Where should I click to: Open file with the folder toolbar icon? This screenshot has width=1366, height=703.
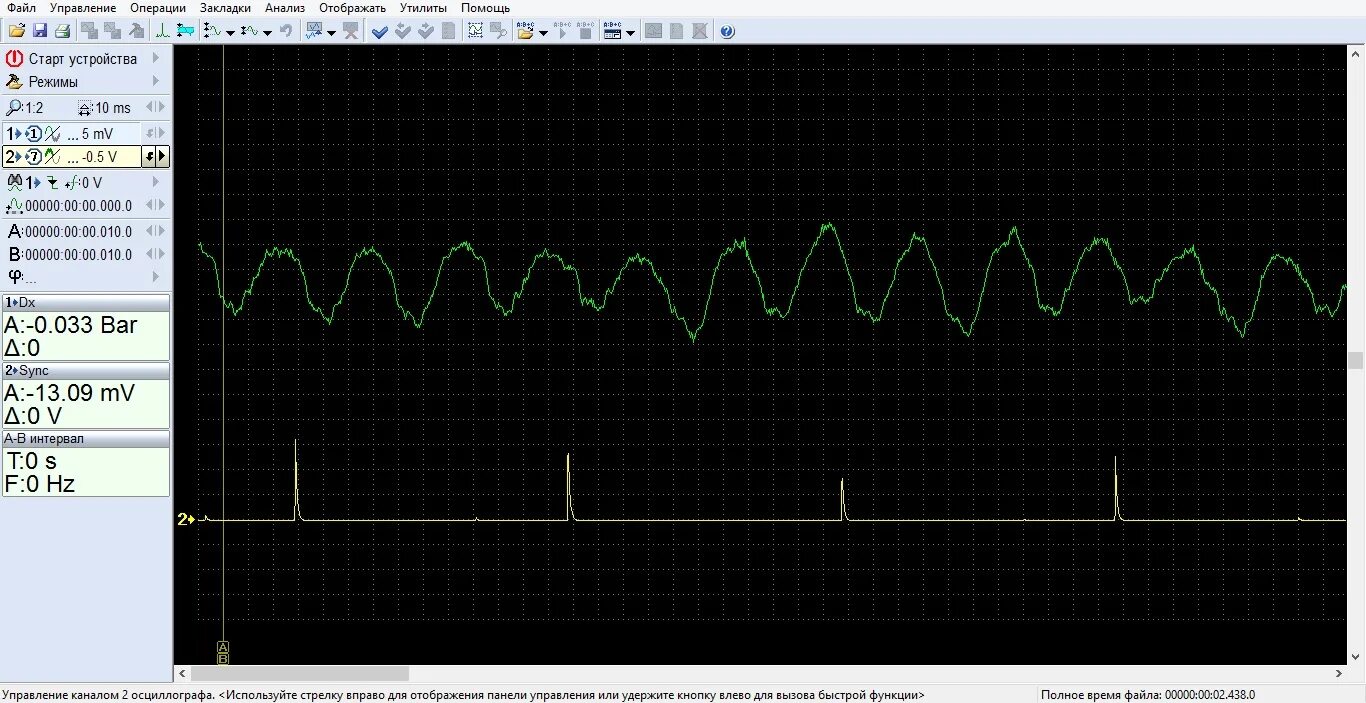point(16,31)
